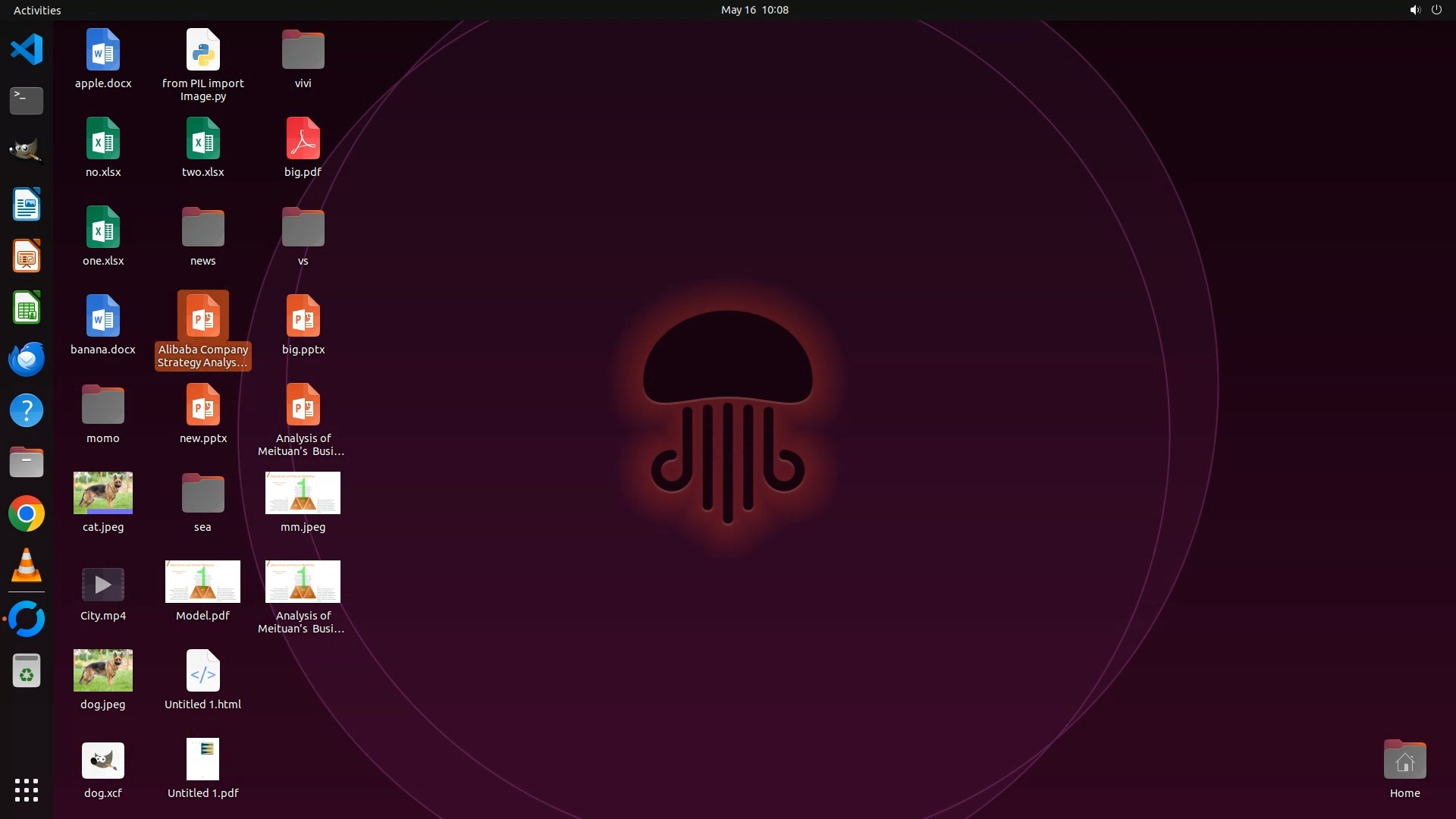This screenshot has width=1456, height=819.
Task: Open GIMP from the dock
Action: point(27,151)
